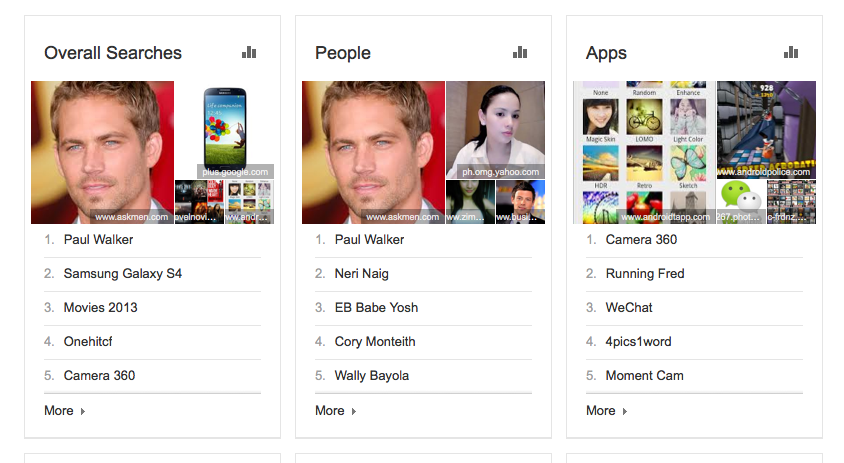
Task: Click the bar chart icon beside Apps
Action: (791, 52)
